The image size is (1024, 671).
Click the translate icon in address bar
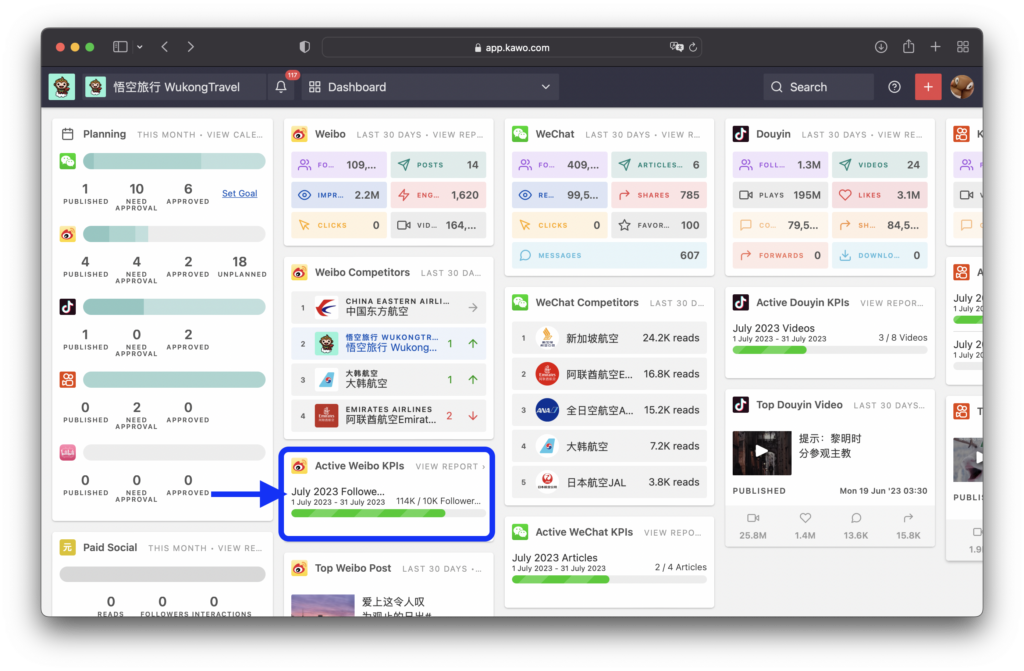(x=676, y=47)
